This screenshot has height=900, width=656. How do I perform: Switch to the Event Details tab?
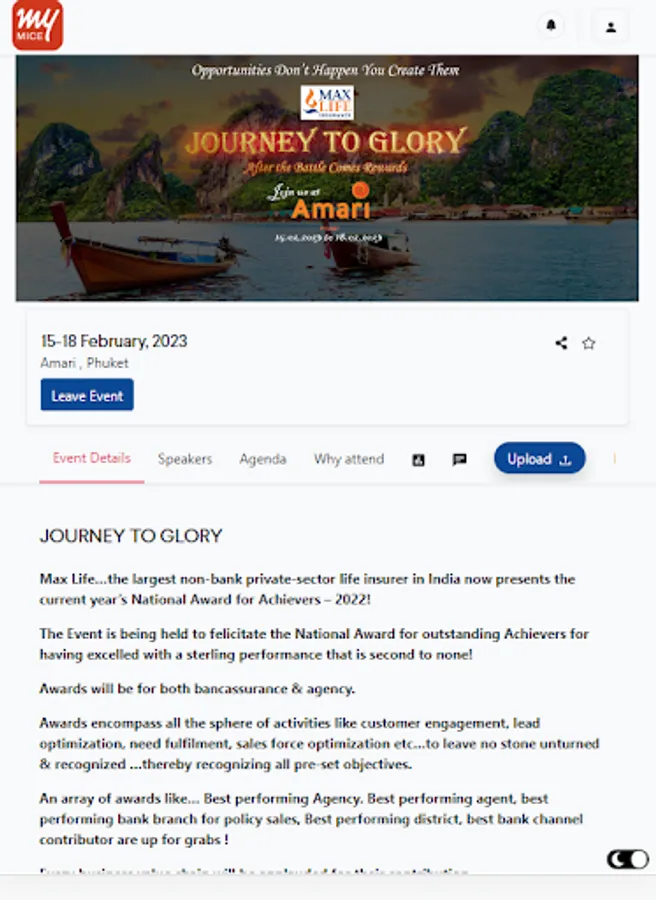coord(92,458)
